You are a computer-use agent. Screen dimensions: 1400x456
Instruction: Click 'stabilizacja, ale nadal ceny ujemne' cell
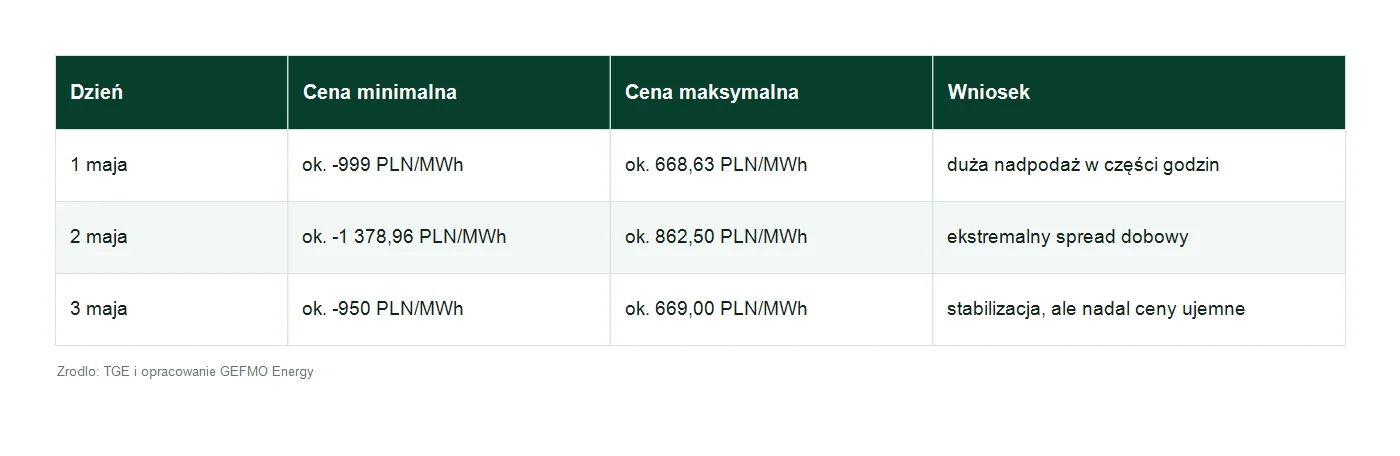tap(1139, 309)
